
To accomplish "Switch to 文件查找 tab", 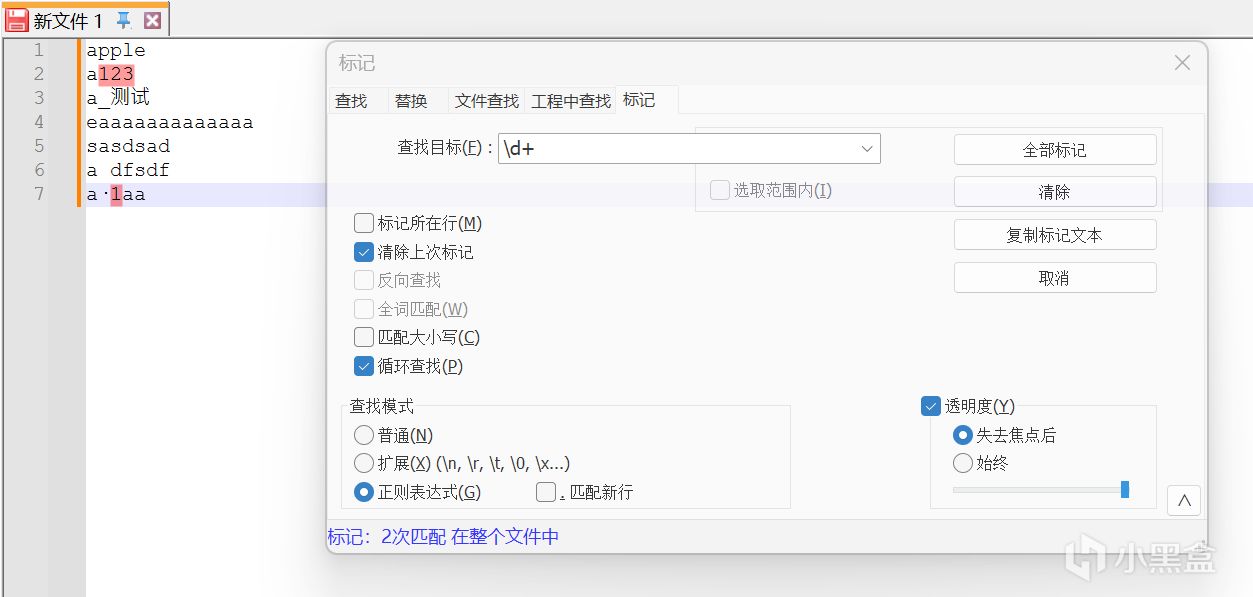I will click(x=487, y=101).
